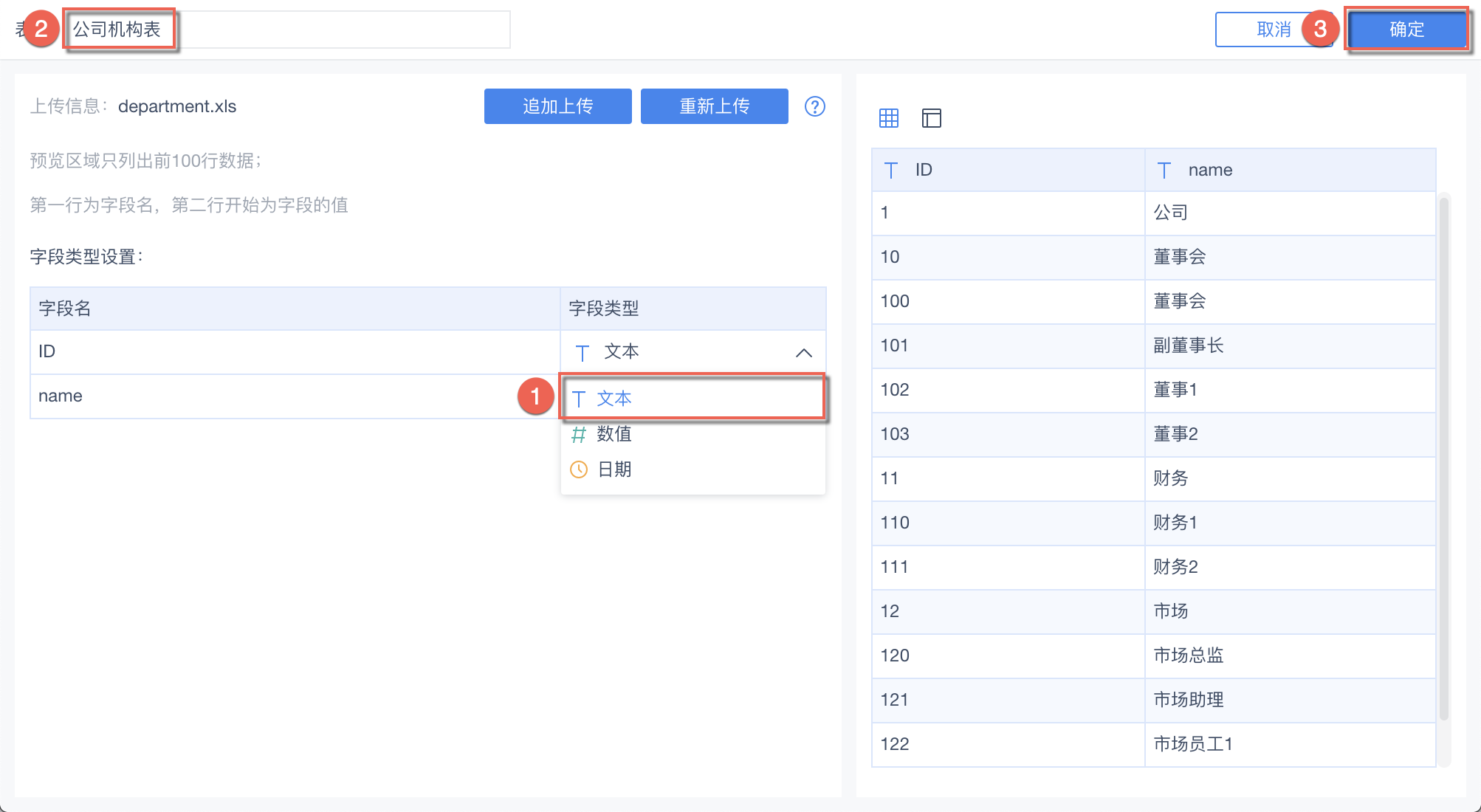Collapse the field type dropdown using the chevron
Screen dimensions: 1481x812
(x=803, y=352)
